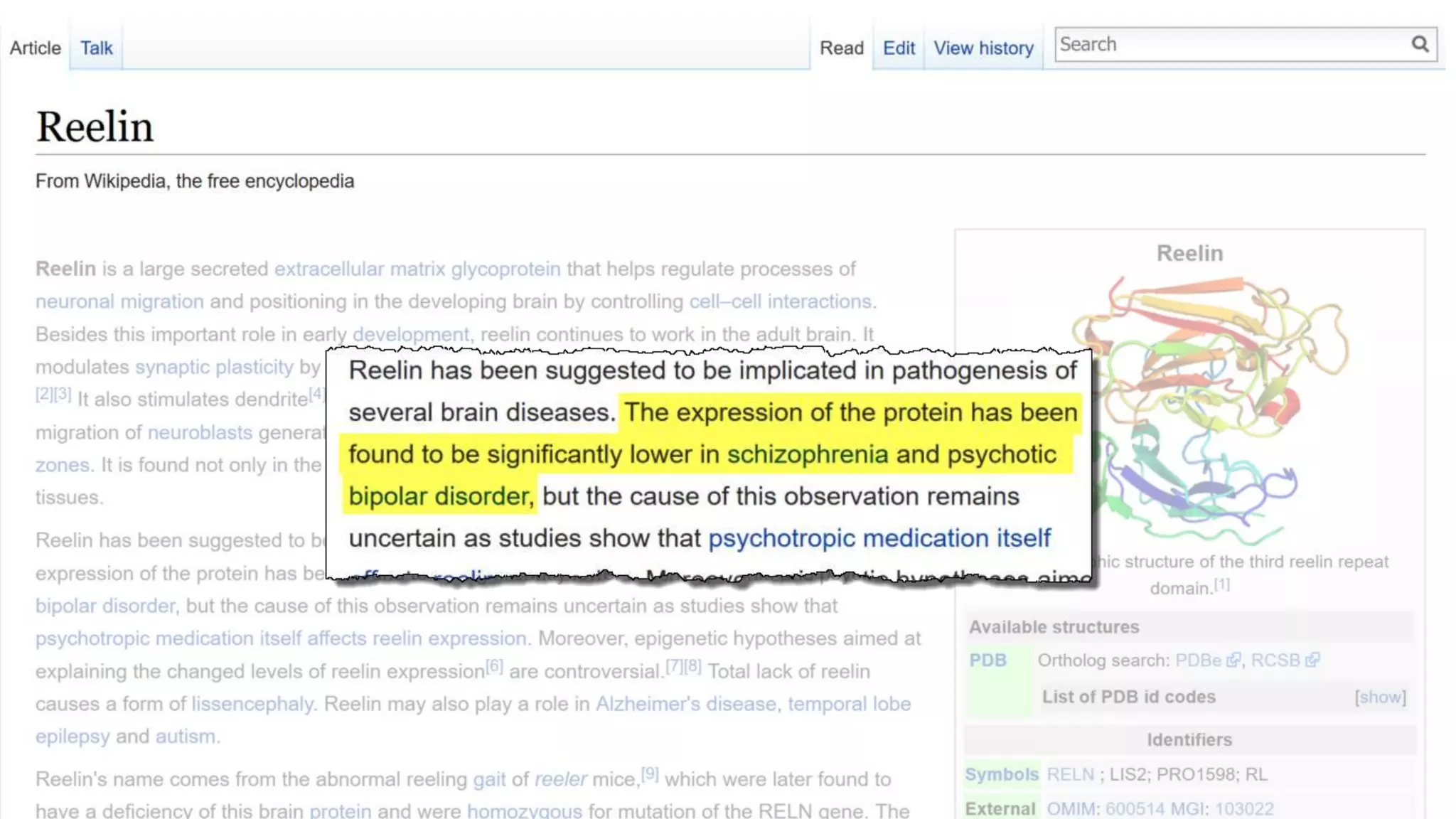Open the extracellular matrix link

pos(360,269)
